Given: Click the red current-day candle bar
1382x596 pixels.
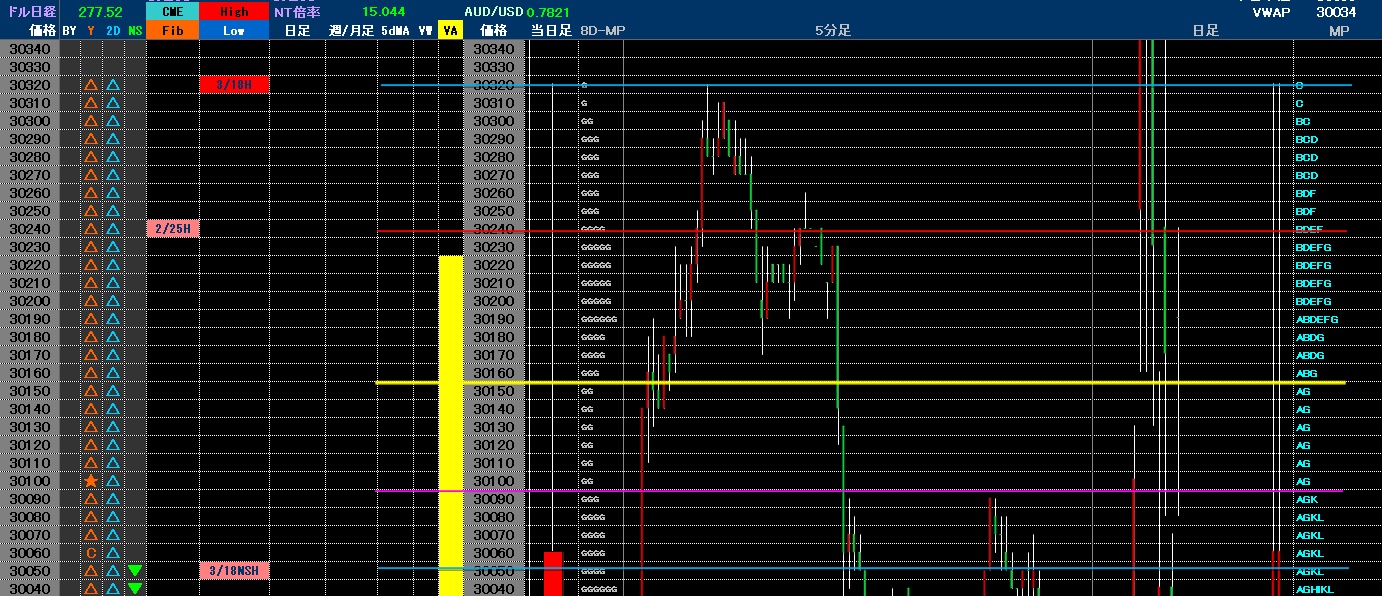Looking at the screenshot, I should point(554,573).
